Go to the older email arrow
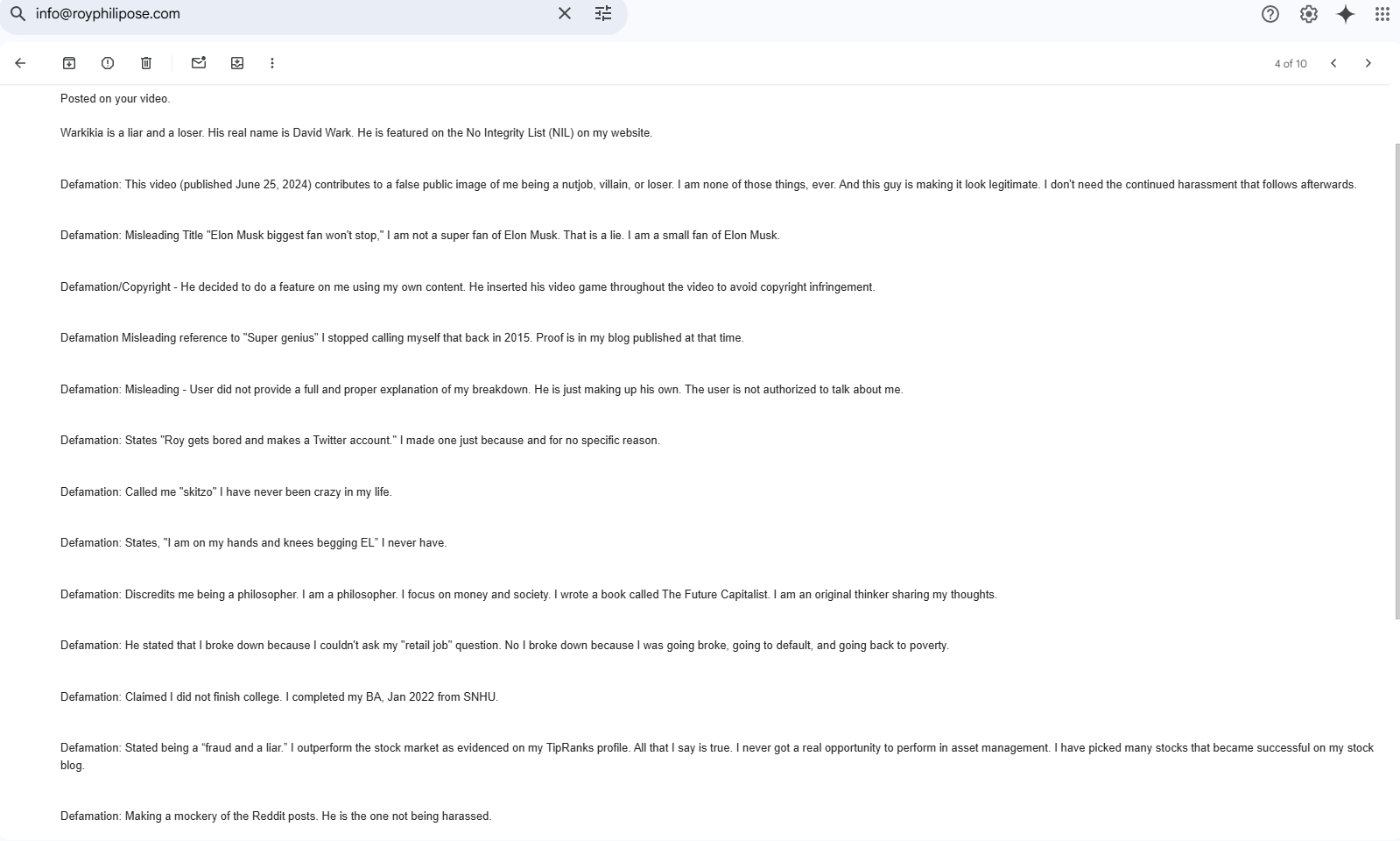The width and height of the screenshot is (1400, 841). coord(1368,63)
